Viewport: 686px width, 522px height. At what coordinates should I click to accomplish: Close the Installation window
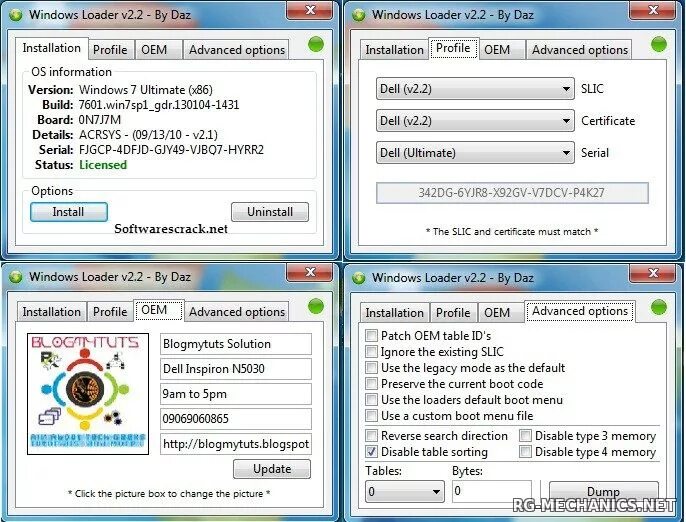point(310,10)
